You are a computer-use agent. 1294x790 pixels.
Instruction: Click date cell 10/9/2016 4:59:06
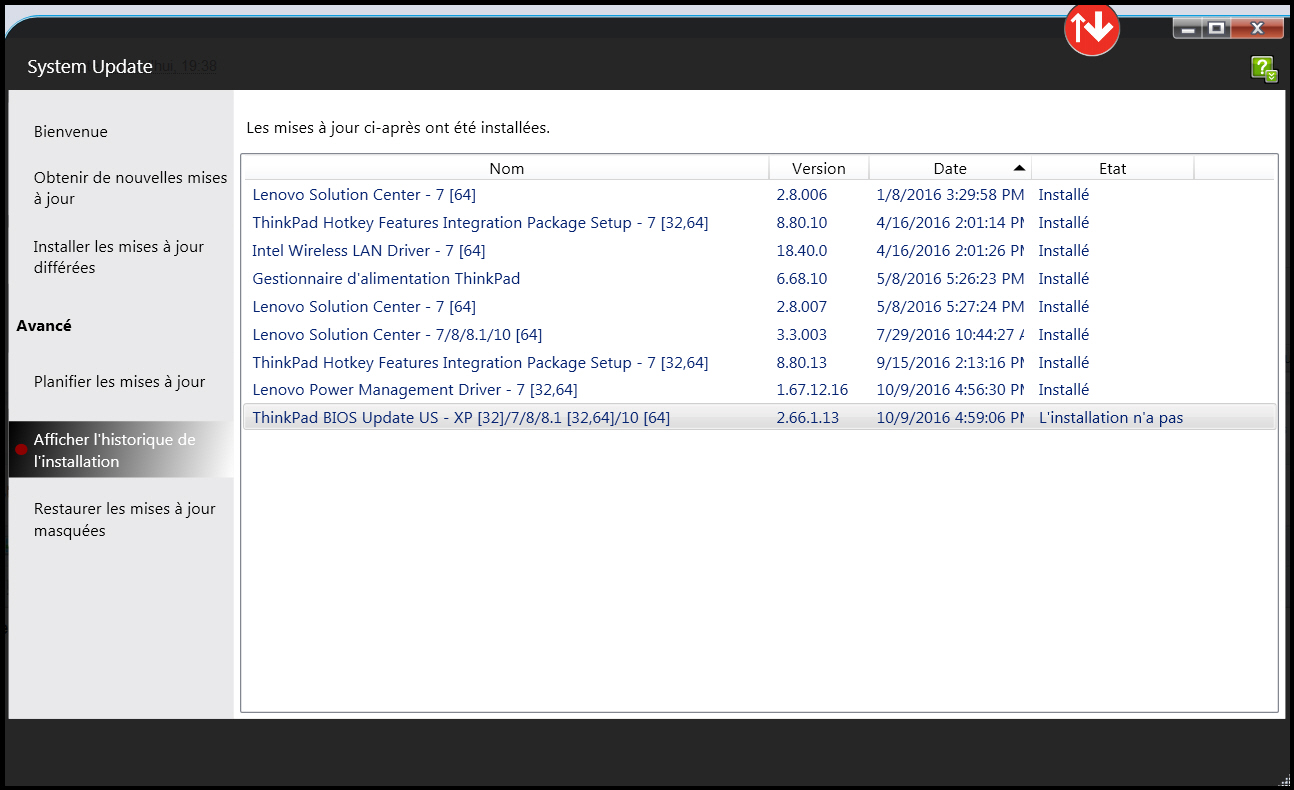[950, 418]
